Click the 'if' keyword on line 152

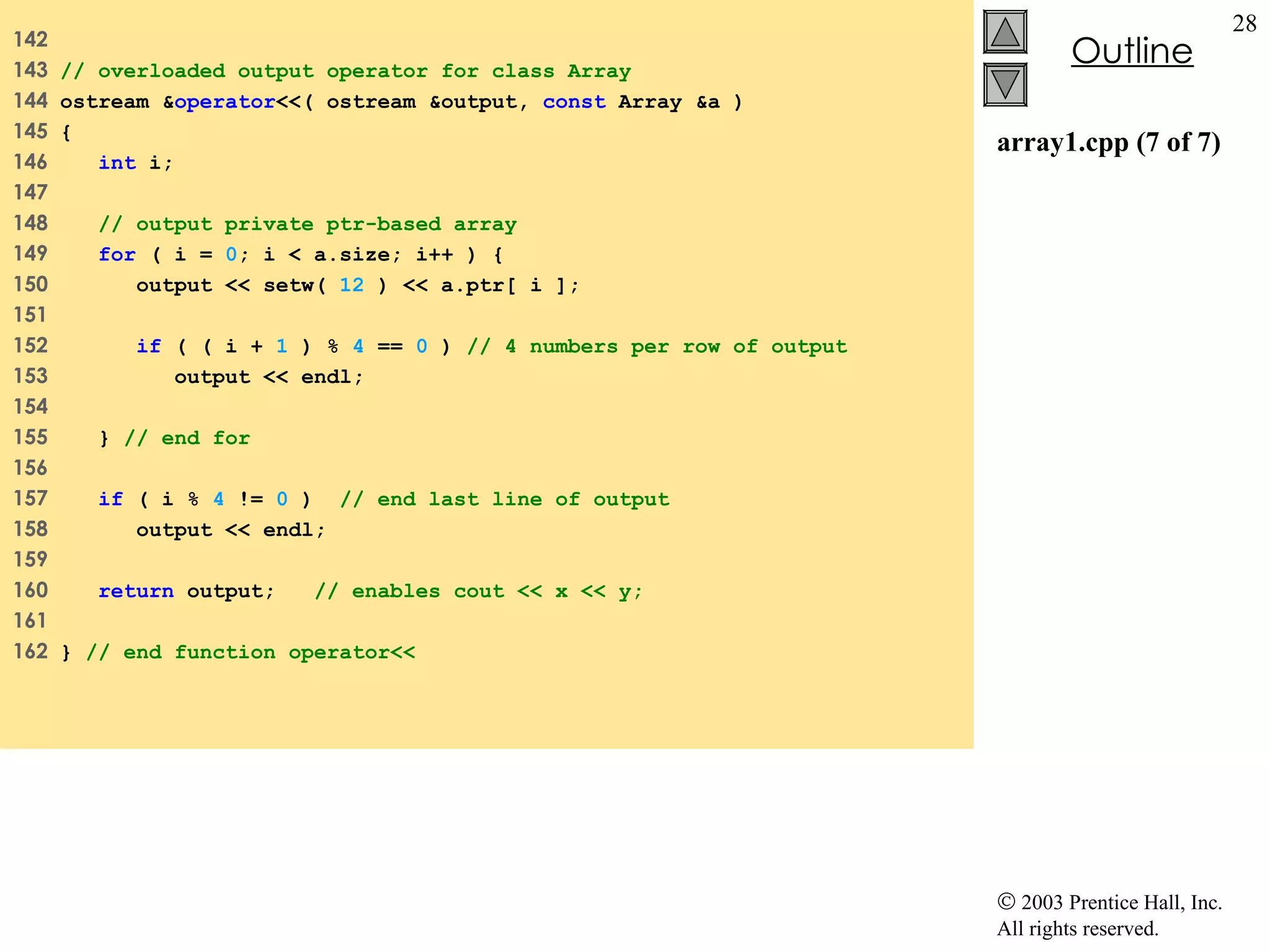click(149, 346)
